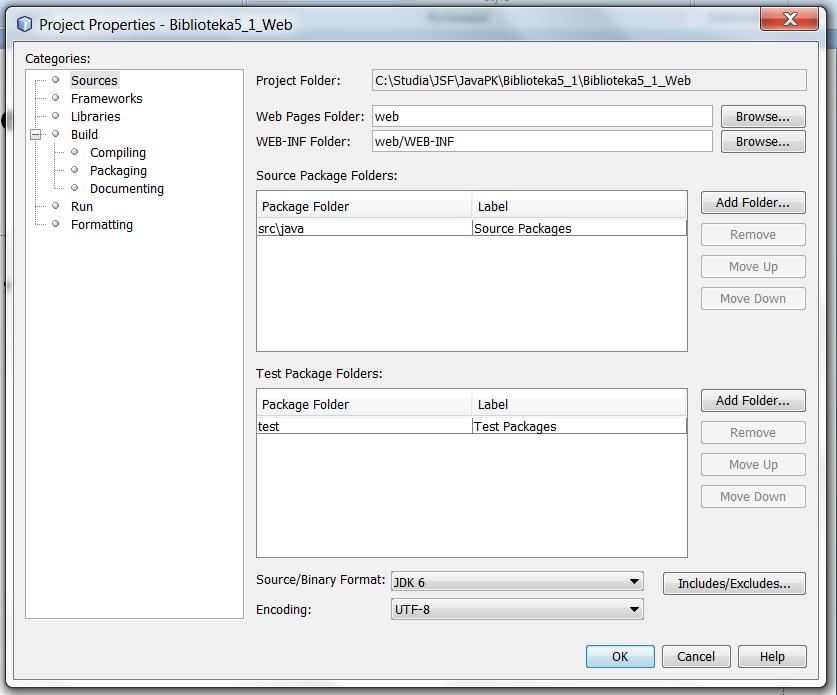Add Folder to Test Package Folders
The width and height of the screenshot is (837, 695).
click(x=753, y=401)
